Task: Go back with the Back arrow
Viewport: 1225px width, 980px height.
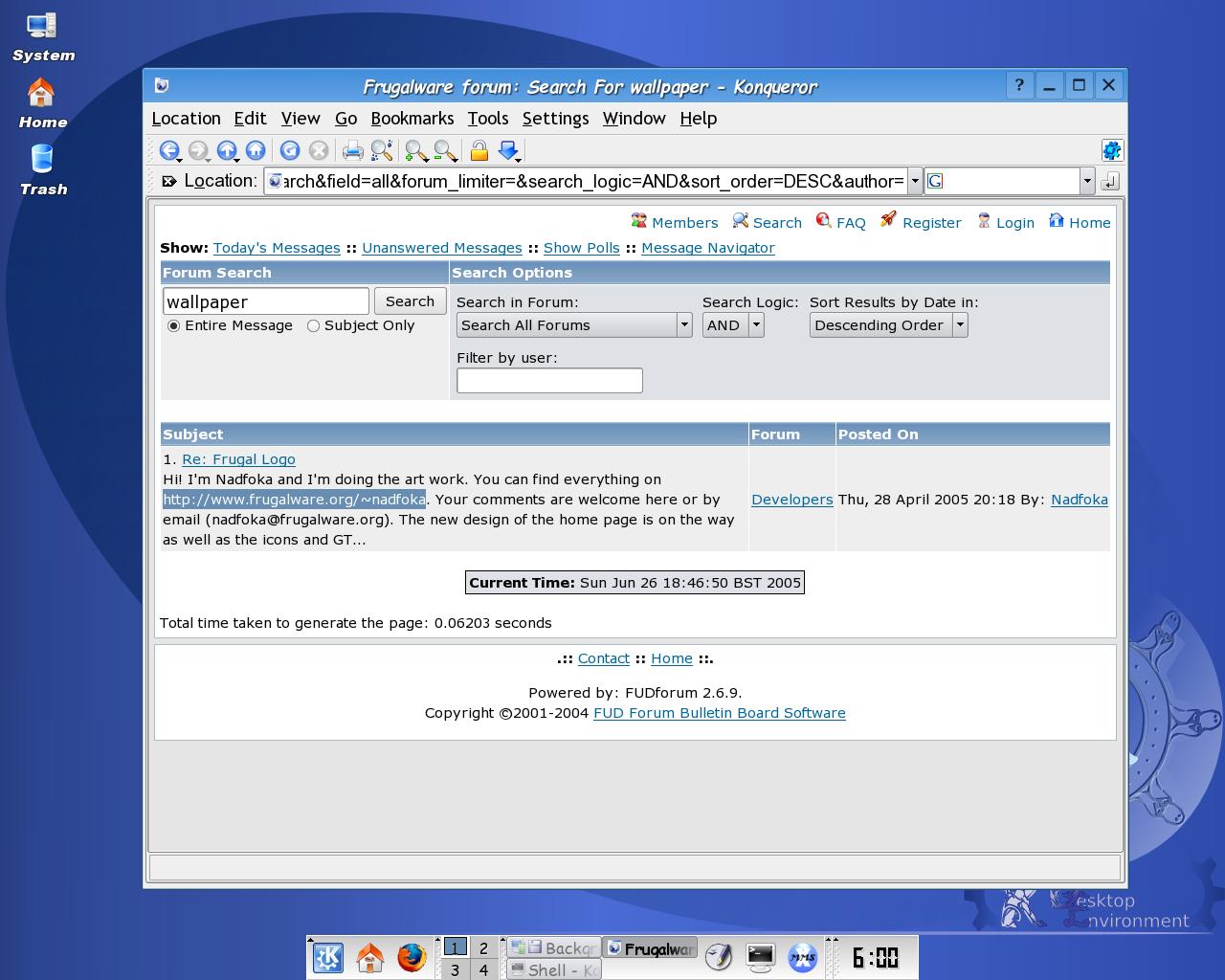Action: [x=169, y=150]
